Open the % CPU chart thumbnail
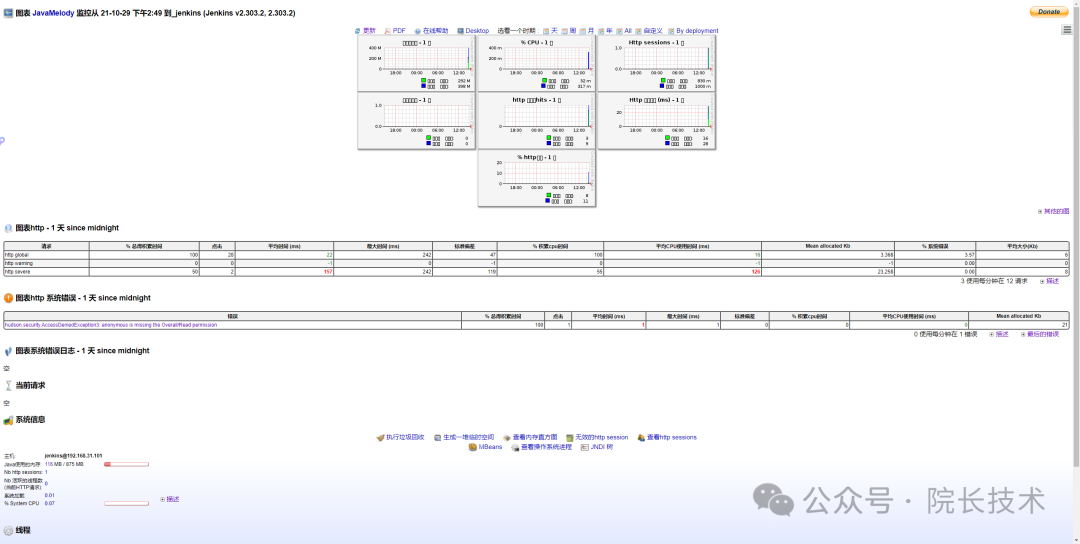This screenshot has height=544, width=1080. [536, 64]
